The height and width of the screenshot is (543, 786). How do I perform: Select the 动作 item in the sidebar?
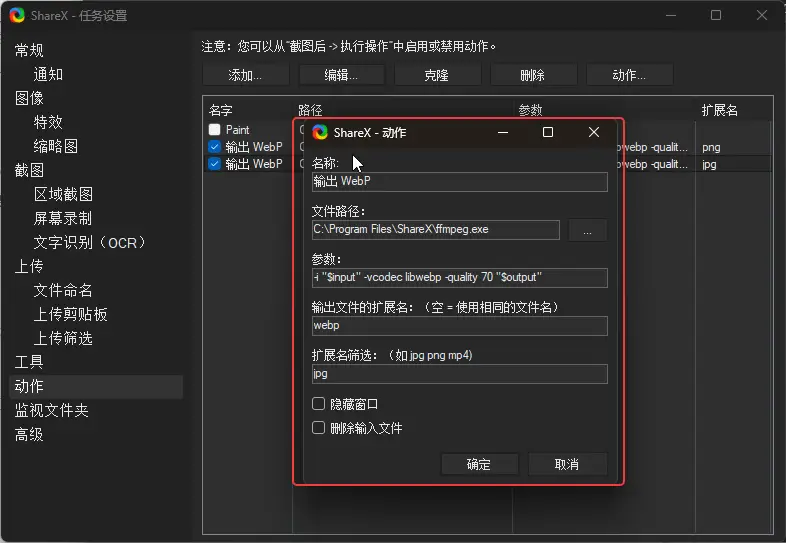[x=96, y=387]
